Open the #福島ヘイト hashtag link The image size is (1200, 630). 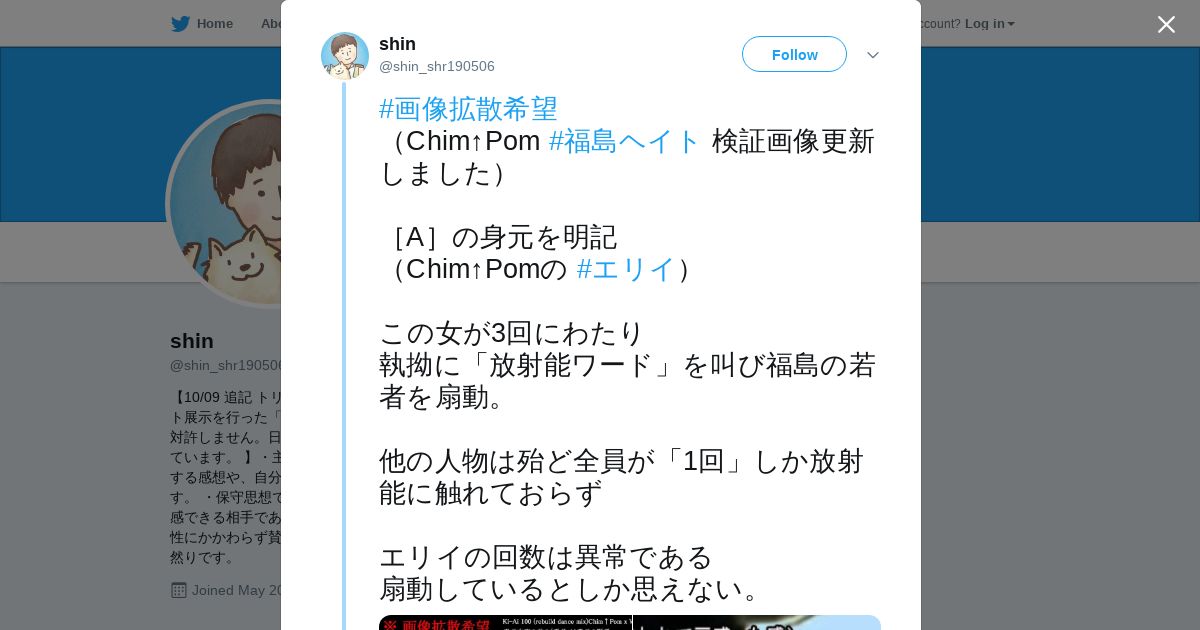click(x=625, y=141)
